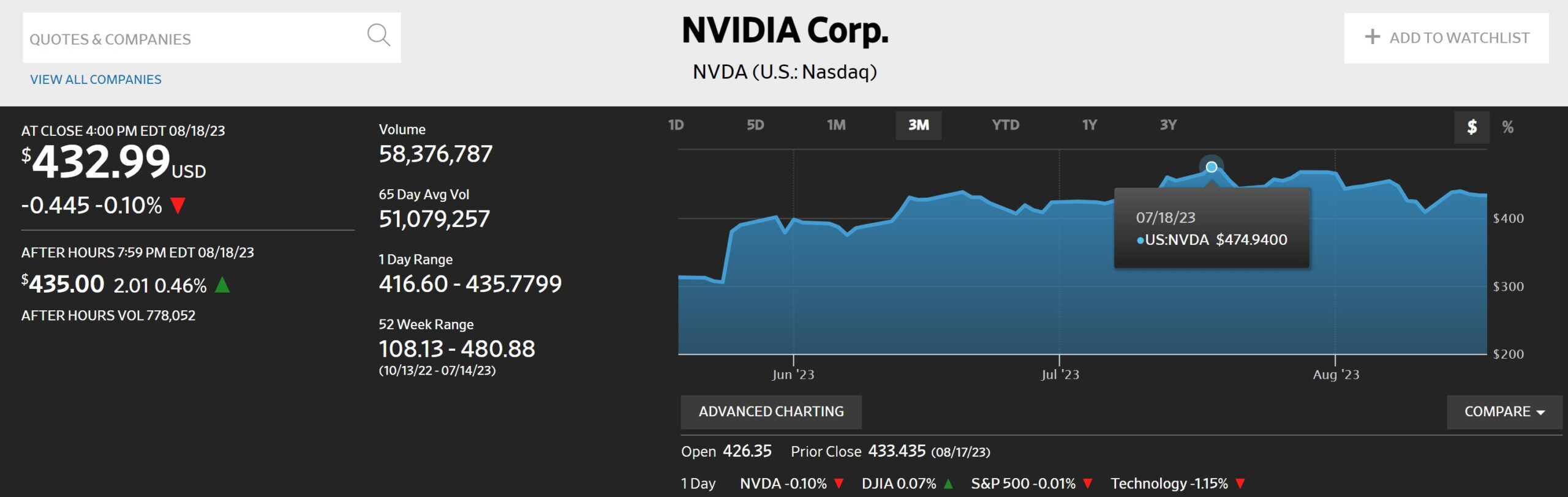Expand the Compare dropdown
Viewport: 1568px width, 497px height.
tap(1504, 412)
